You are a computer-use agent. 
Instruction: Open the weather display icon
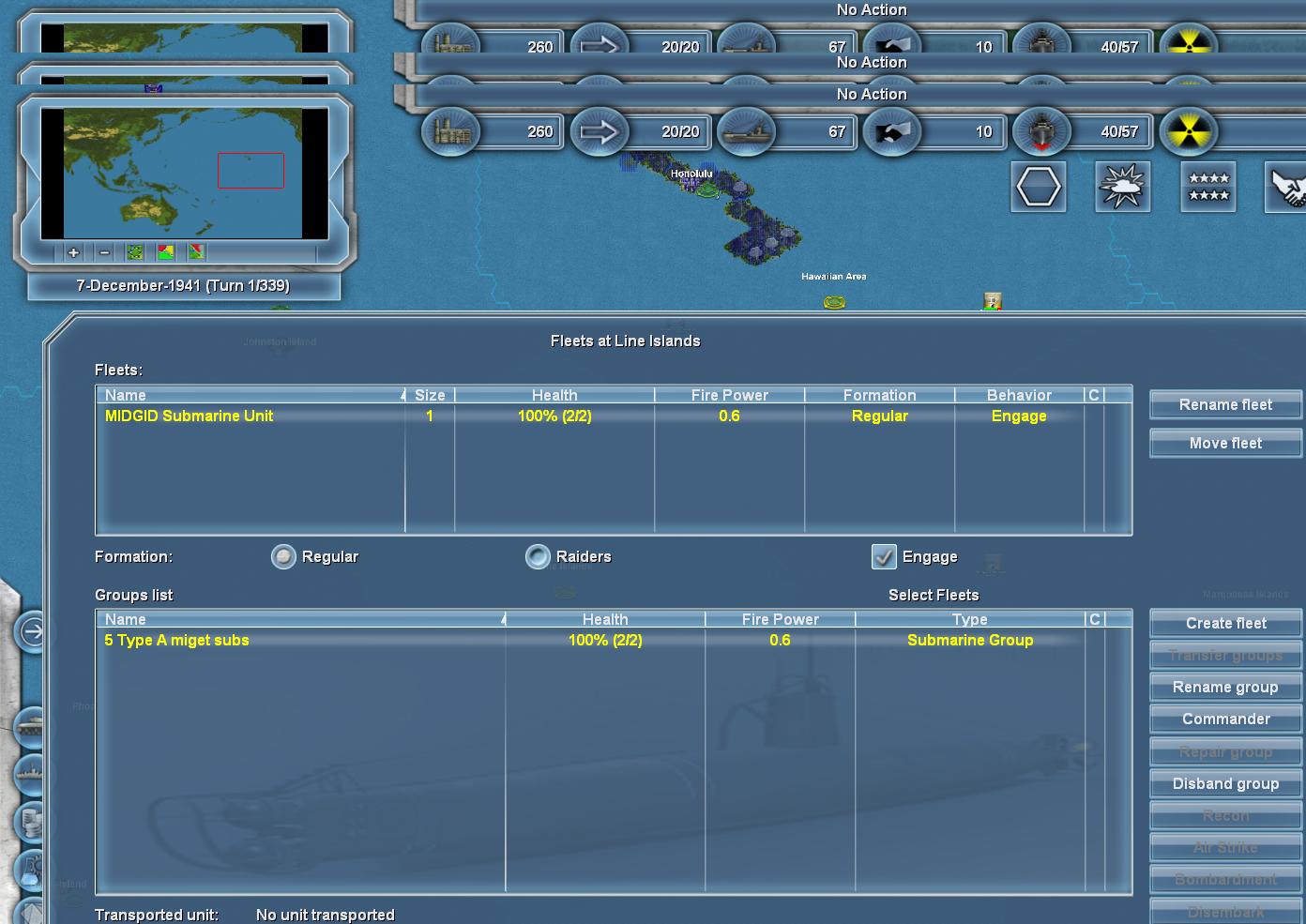(x=1123, y=187)
